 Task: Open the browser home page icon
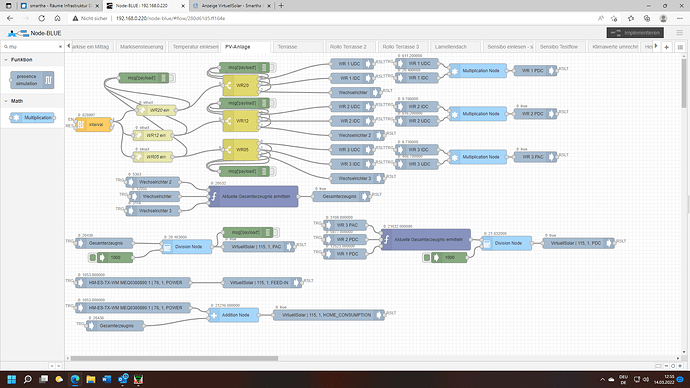[x=57, y=18]
